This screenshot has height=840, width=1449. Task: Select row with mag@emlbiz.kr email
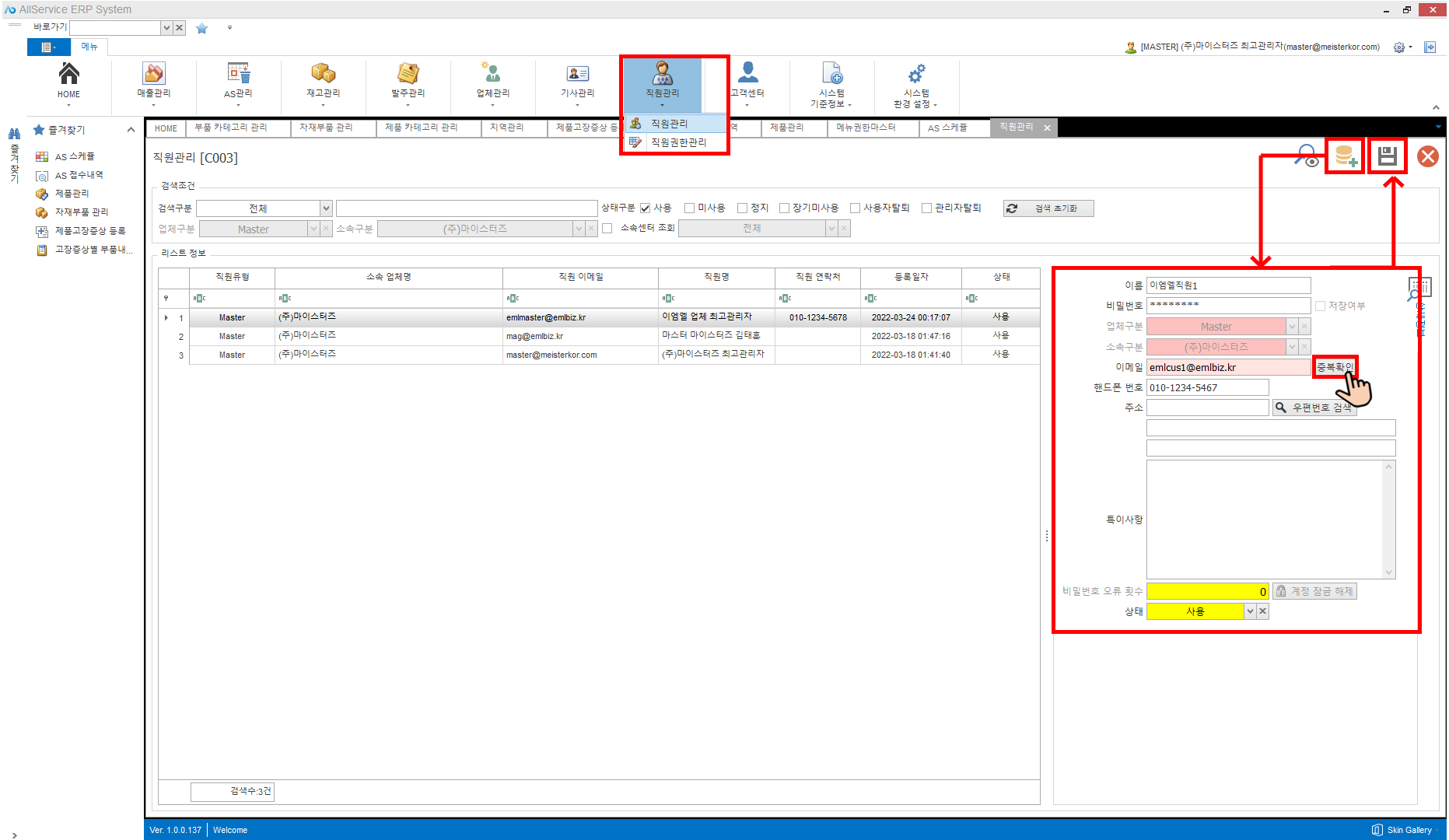point(599,337)
